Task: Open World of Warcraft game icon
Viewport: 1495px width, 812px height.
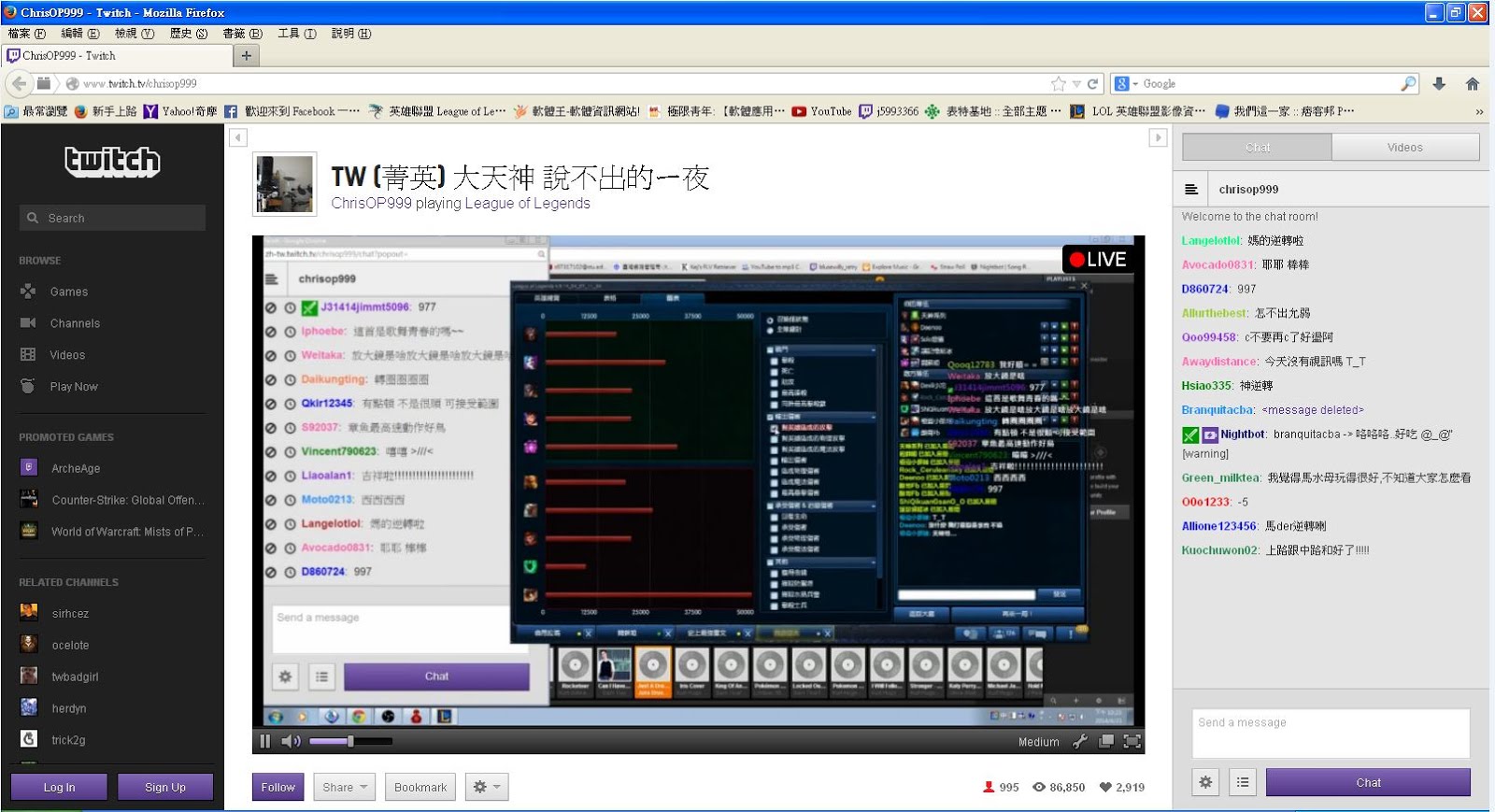Action: [29, 531]
